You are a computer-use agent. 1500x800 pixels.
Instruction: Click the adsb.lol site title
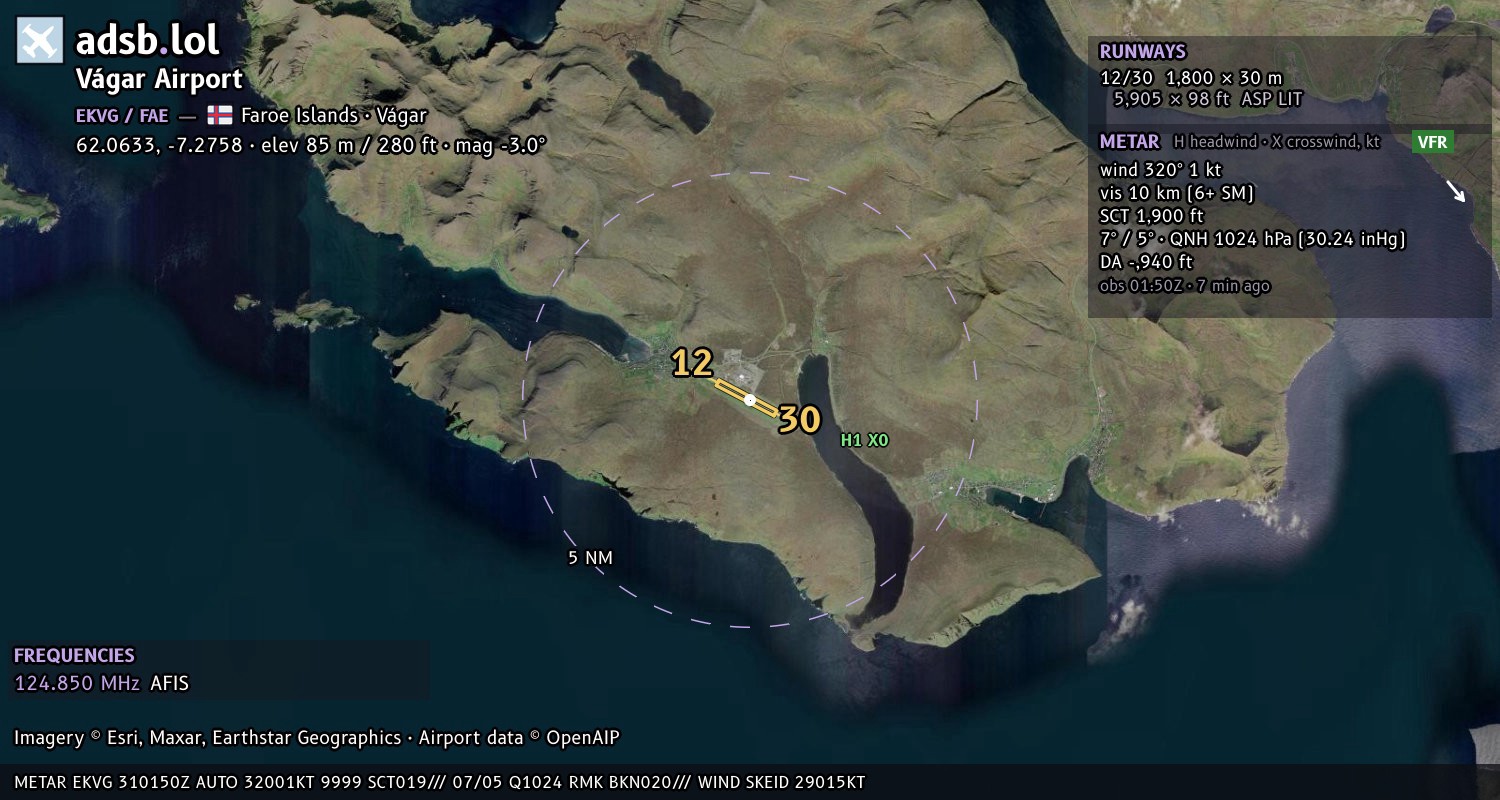[x=148, y=41]
